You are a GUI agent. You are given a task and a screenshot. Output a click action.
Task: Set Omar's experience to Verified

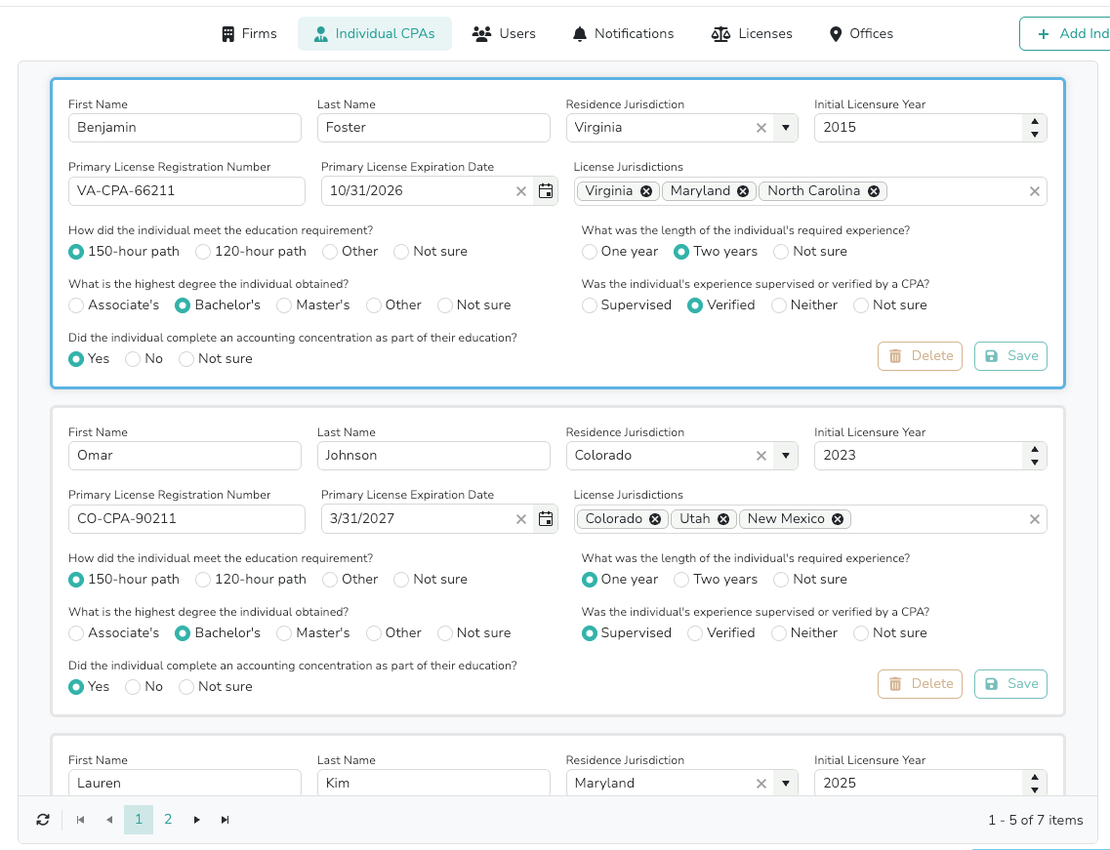pos(695,633)
